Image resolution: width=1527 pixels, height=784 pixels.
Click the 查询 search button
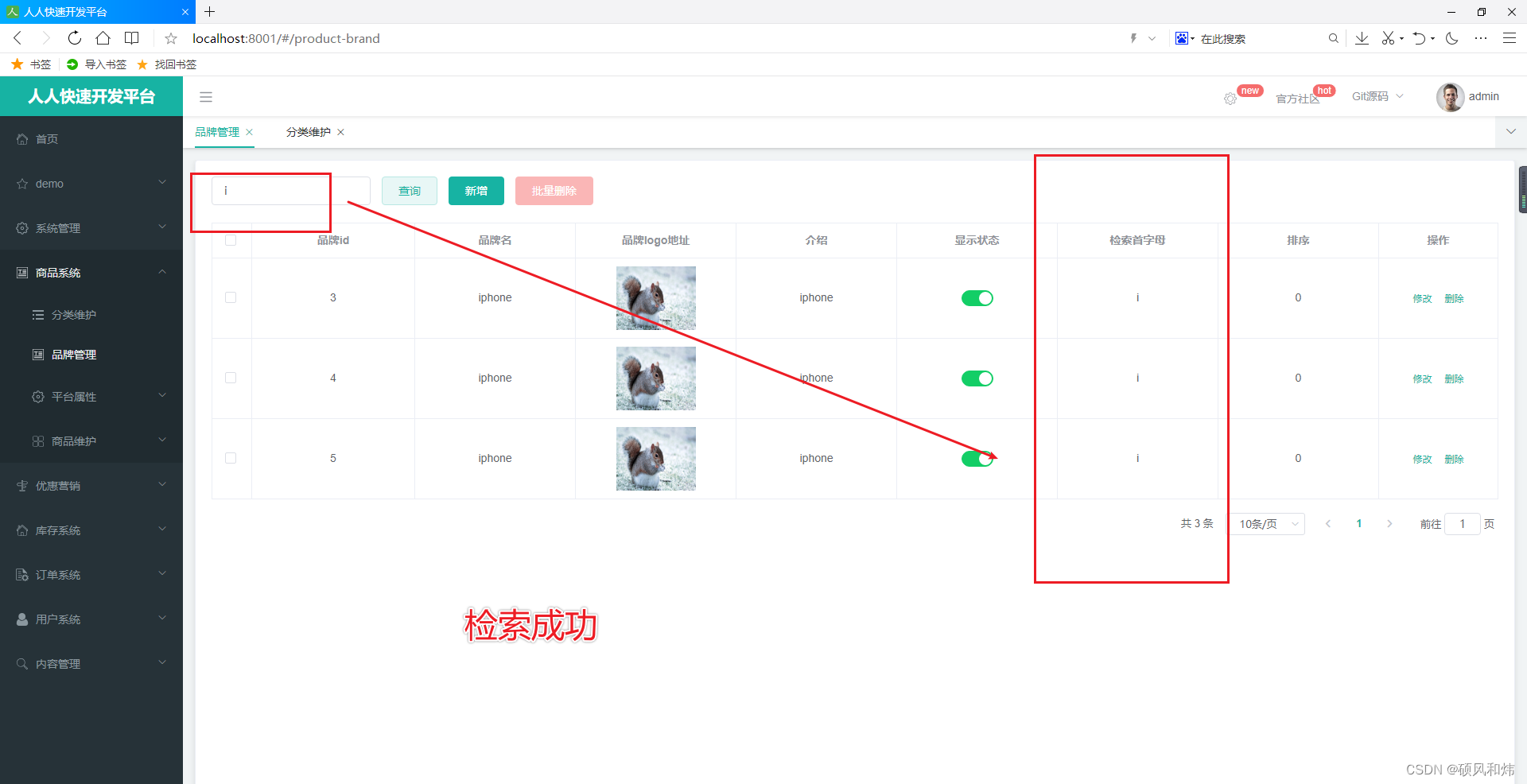[409, 191]
